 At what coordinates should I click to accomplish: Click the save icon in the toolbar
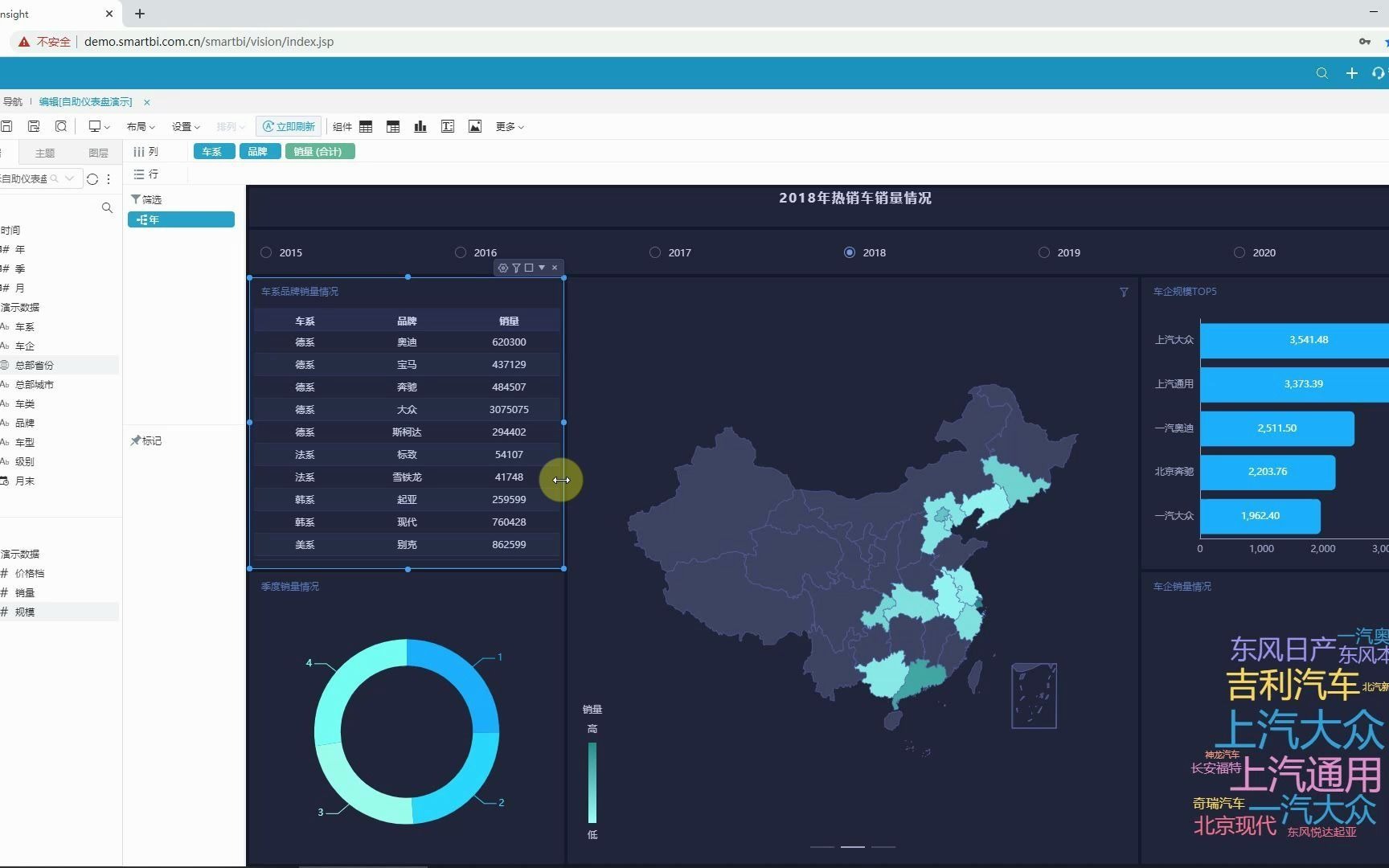pos(8,126)
